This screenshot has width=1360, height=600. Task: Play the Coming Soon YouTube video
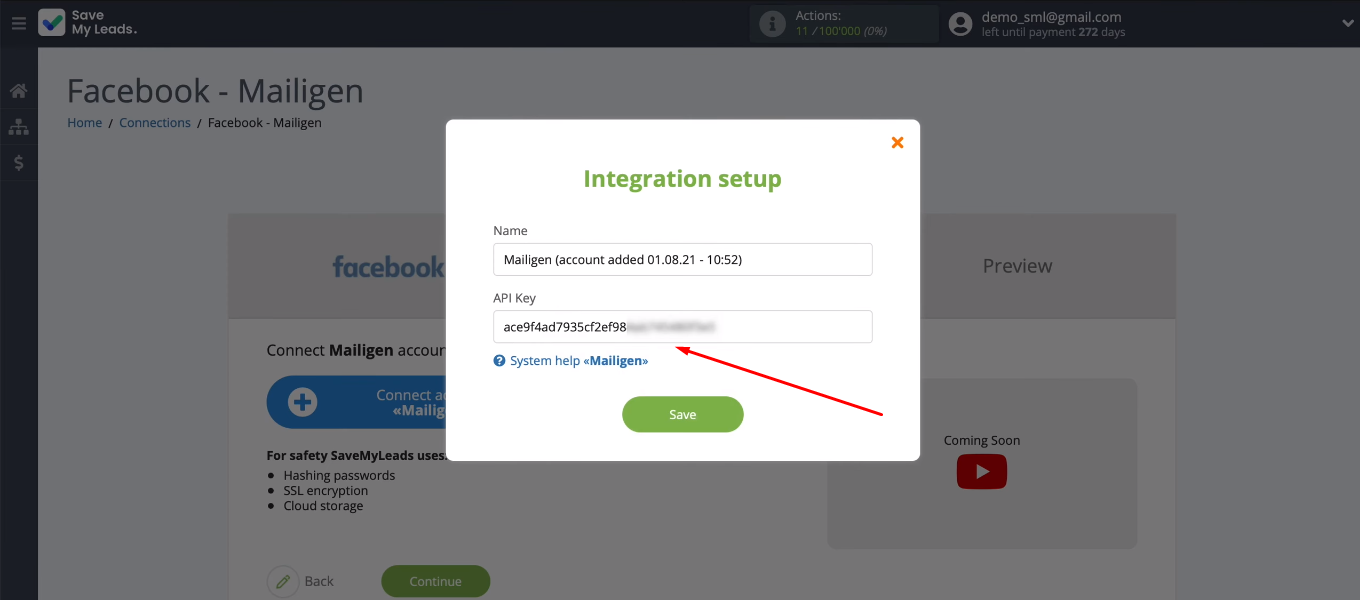pyautogui.click(x=981, y=471)
